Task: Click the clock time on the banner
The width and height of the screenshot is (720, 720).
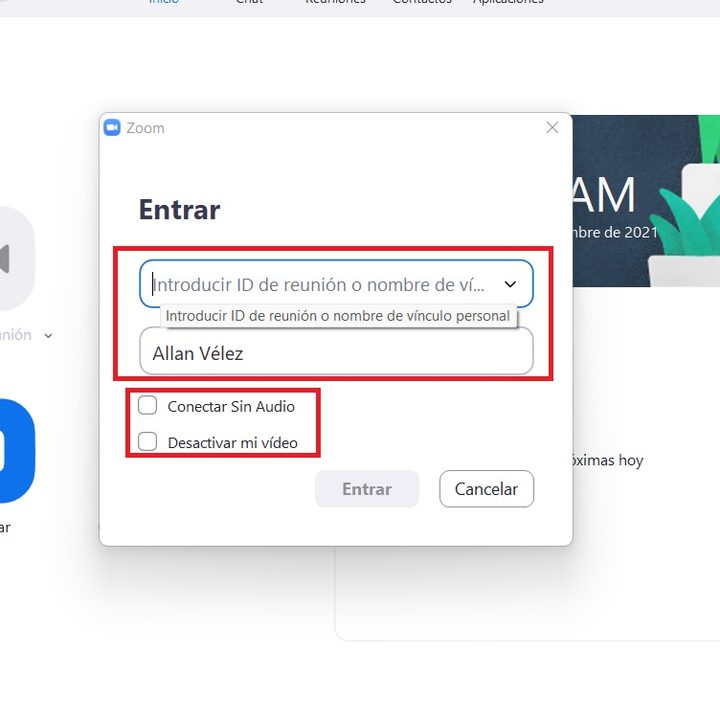Action: [610, 196]
